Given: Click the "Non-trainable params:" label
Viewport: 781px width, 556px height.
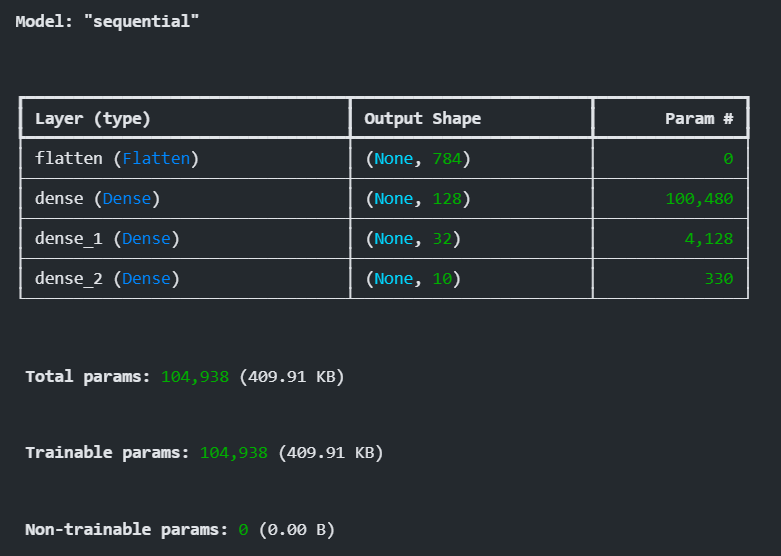Looking at the screenshot, I should [x=127, y=529].
